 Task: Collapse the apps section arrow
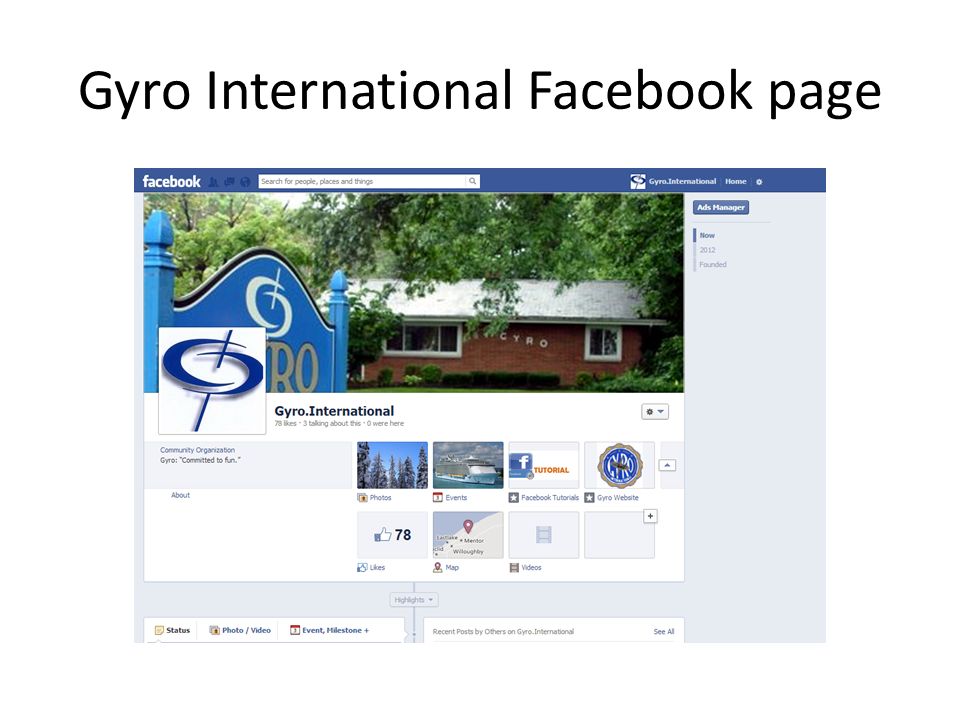coord(667,465)
